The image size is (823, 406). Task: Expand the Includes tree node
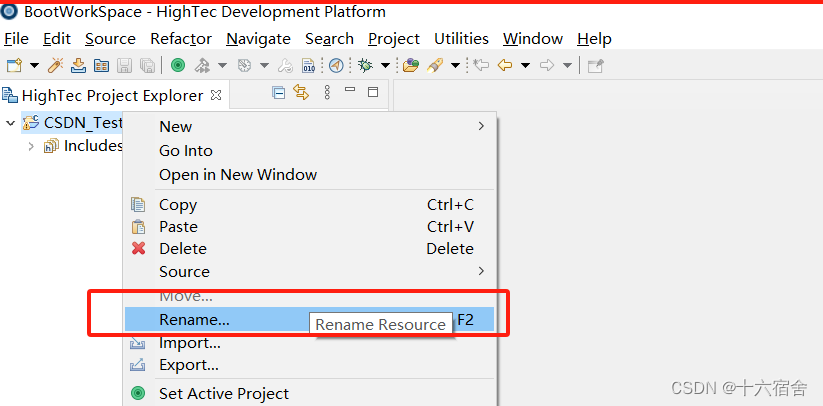click(31, 146)
